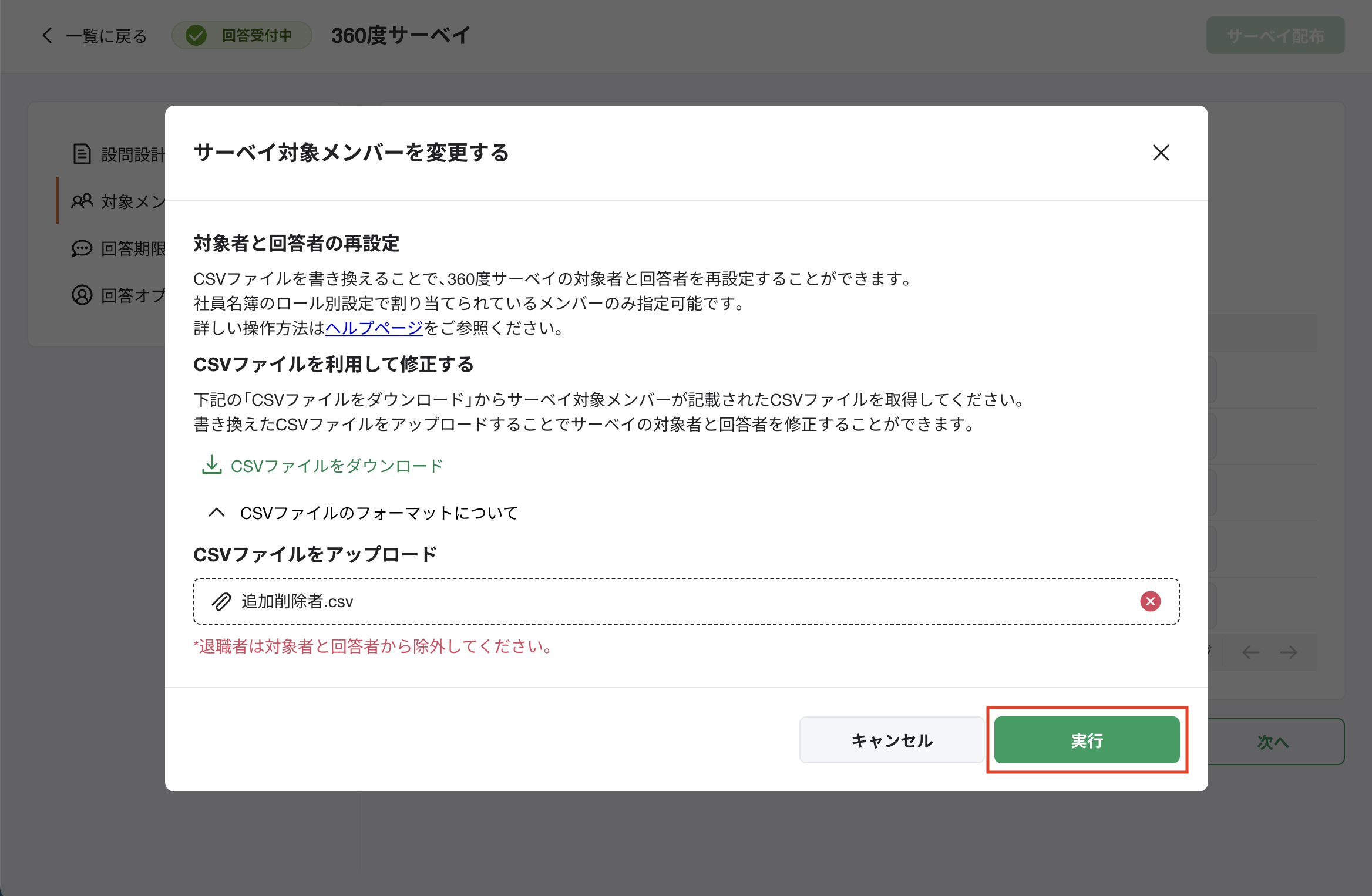Click the back chevron next to 一覧に戻る

click(x=47, y=35)
